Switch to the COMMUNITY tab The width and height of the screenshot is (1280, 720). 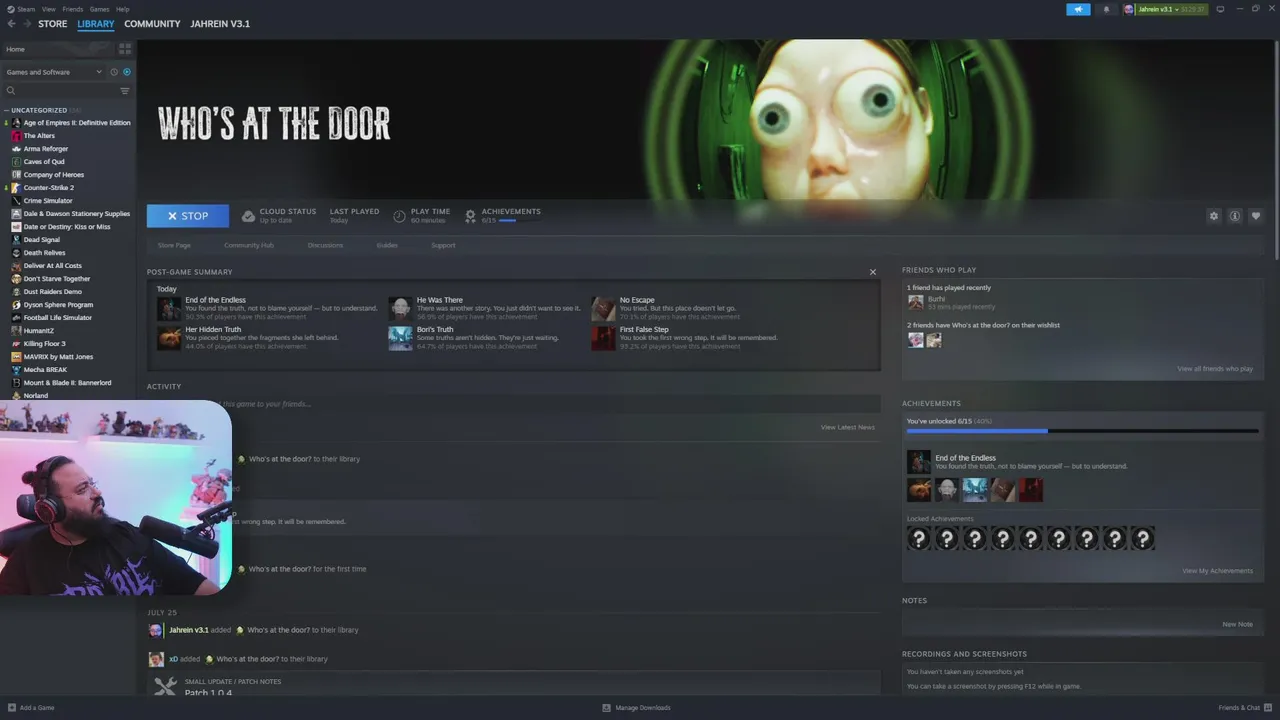click(152, 24)
